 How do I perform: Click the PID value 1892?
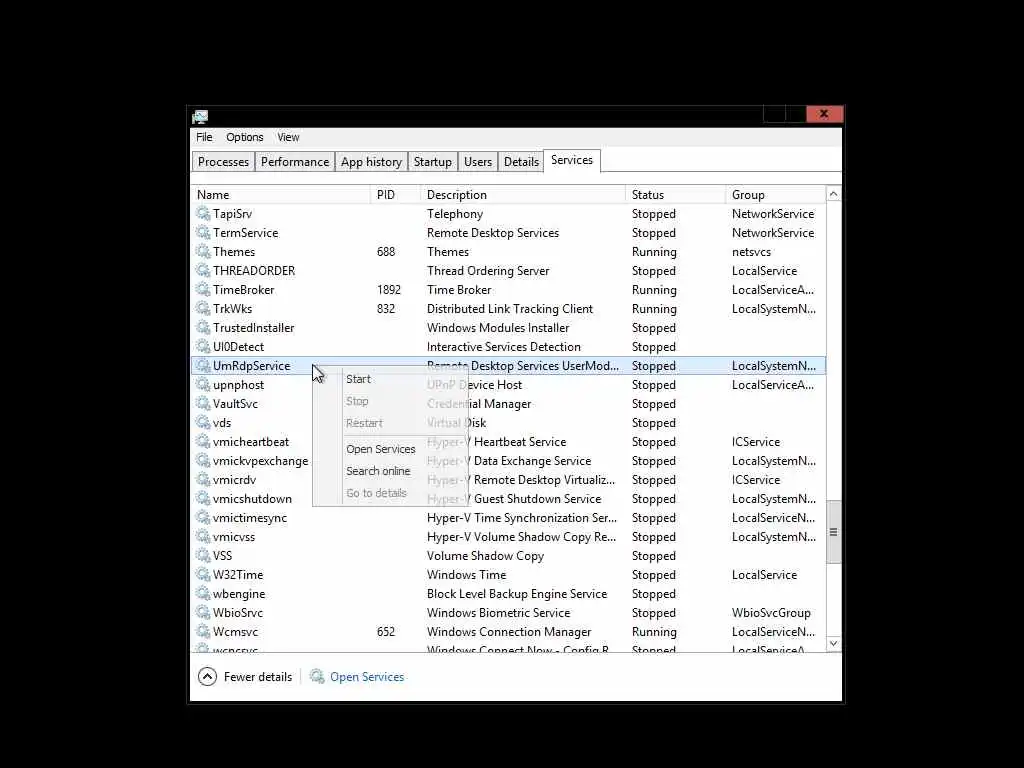389,289
